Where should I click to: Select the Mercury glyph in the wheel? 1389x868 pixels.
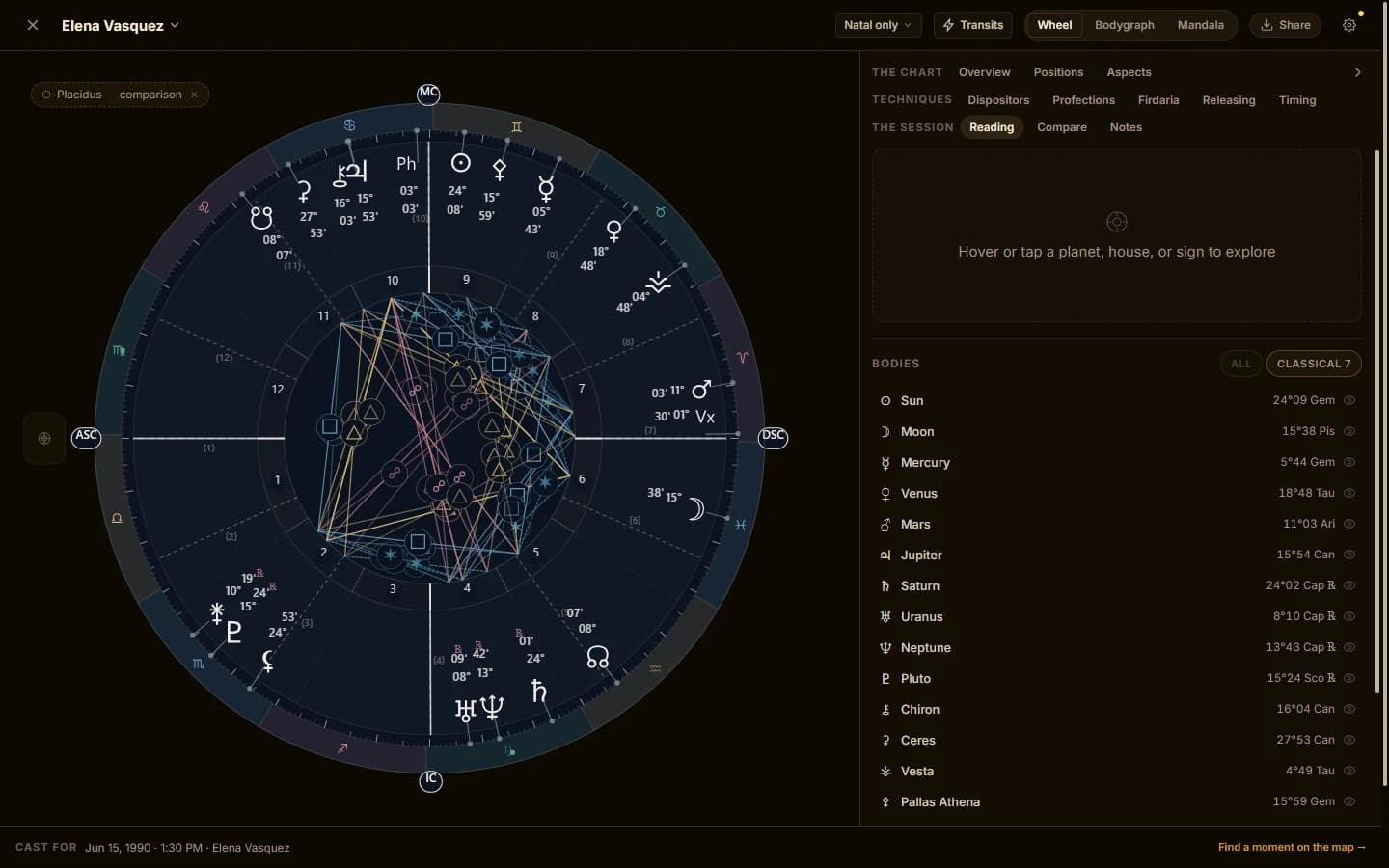click(x=546, y=188)
